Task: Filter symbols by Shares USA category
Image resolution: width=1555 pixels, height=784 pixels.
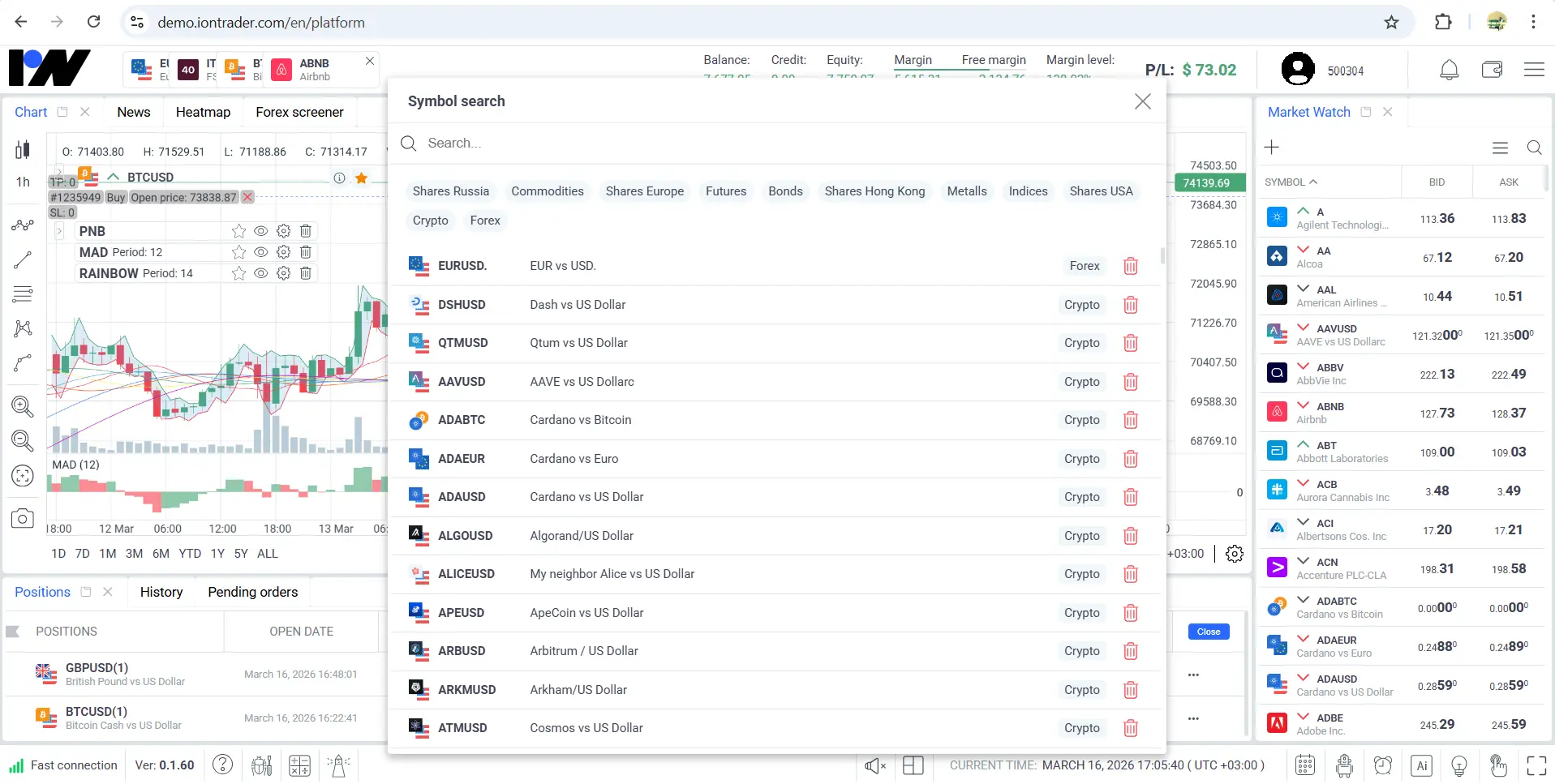Action: pyautogui.click(x=1100, y=191)
